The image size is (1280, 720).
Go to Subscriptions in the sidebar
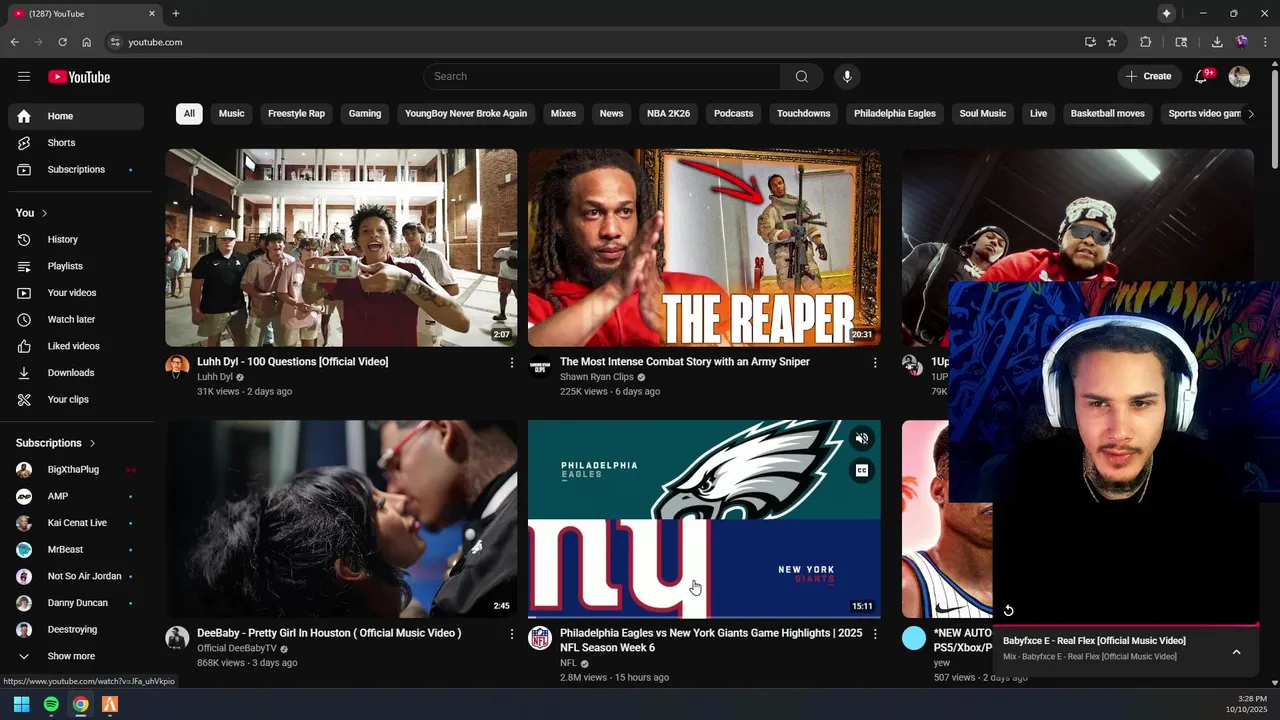(x=76, y=169)
